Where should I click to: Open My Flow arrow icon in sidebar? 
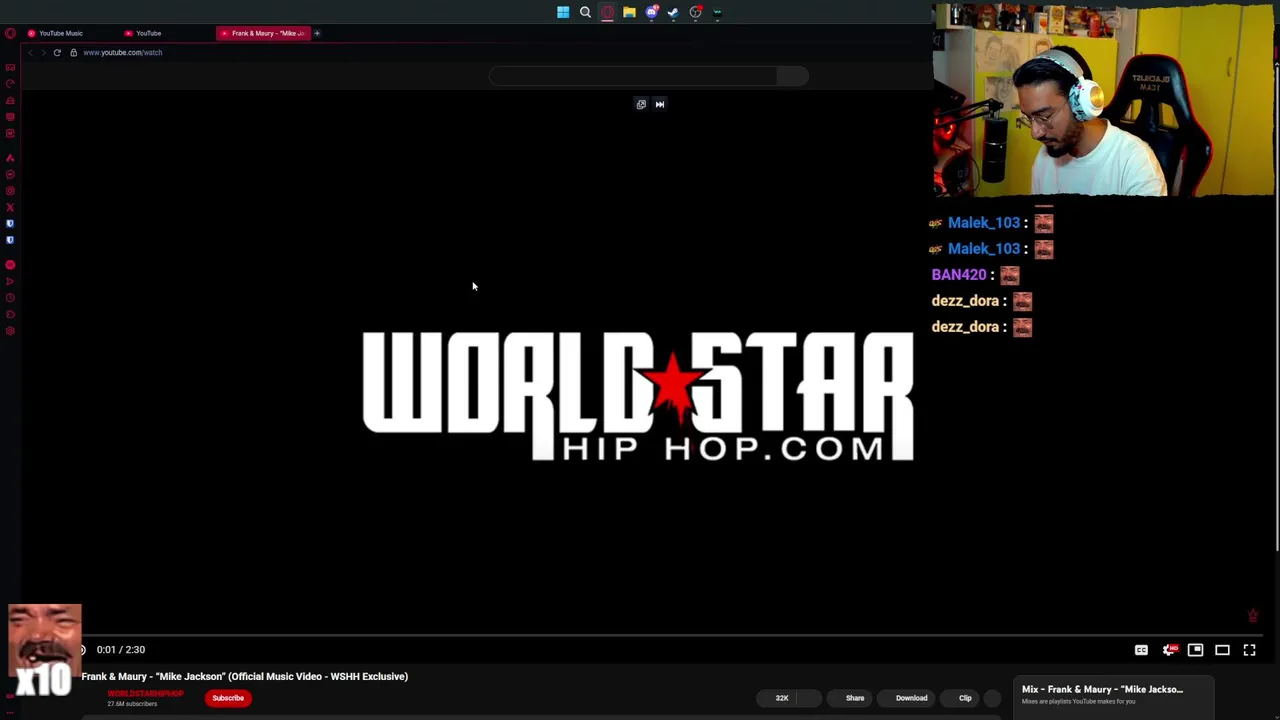coord(10,282)
